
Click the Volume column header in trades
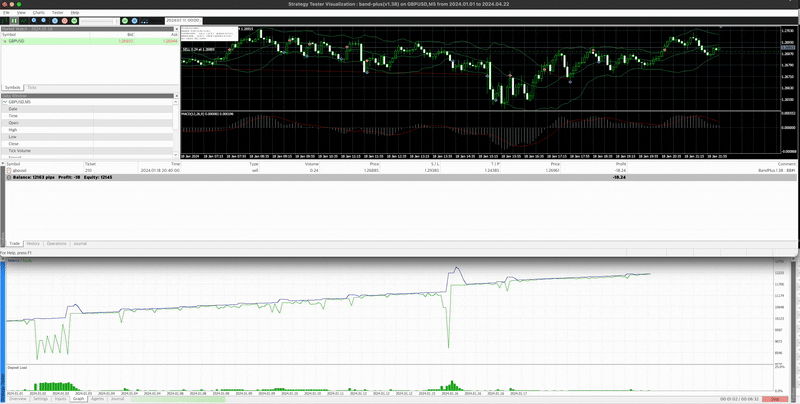pos(312,164)
